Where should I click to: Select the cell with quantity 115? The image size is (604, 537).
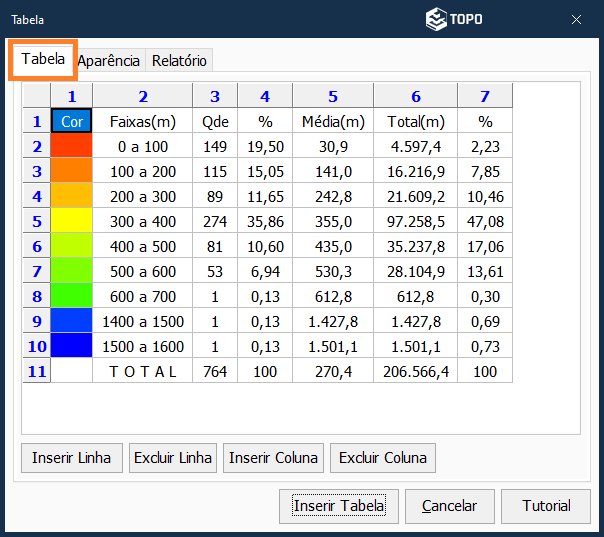coord(215,170)
